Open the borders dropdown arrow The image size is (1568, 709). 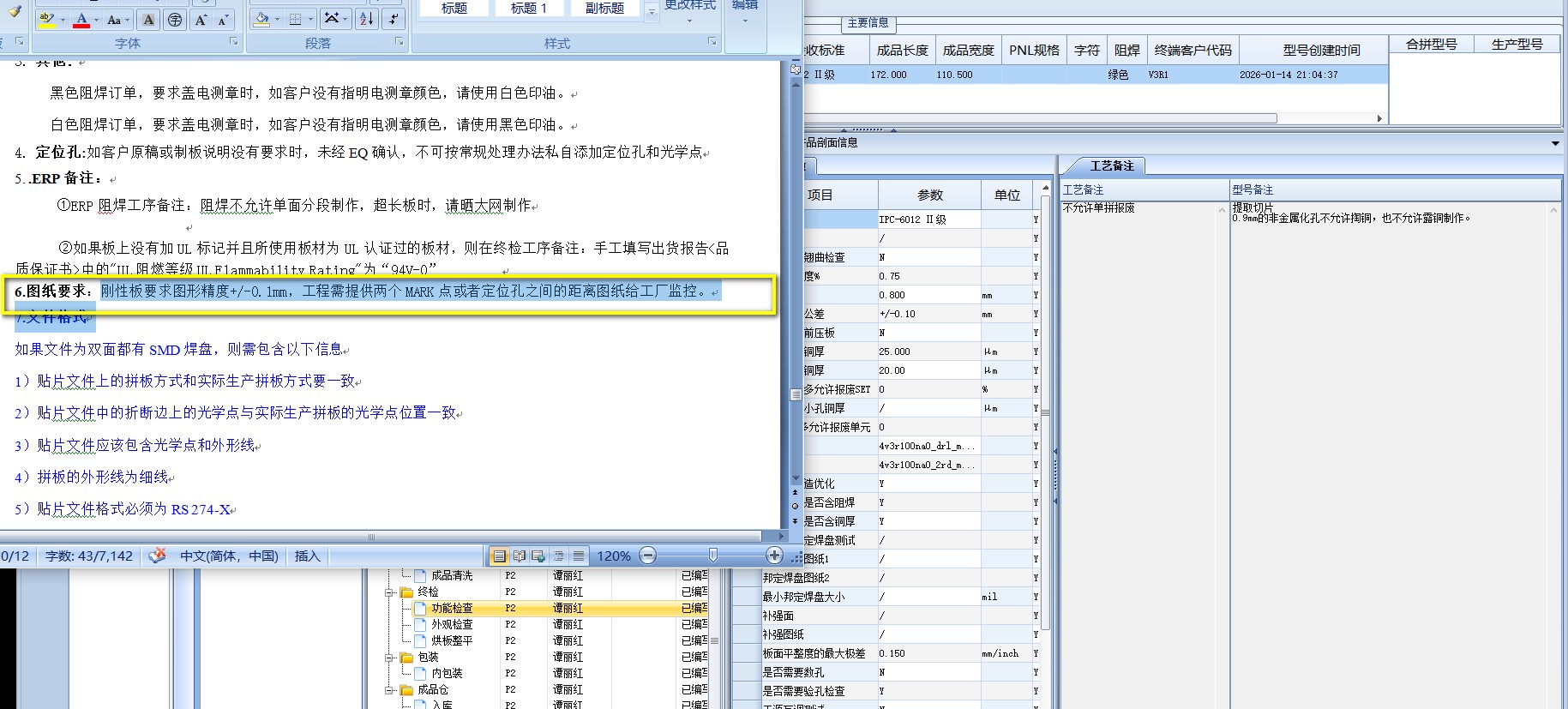(310, 19)
